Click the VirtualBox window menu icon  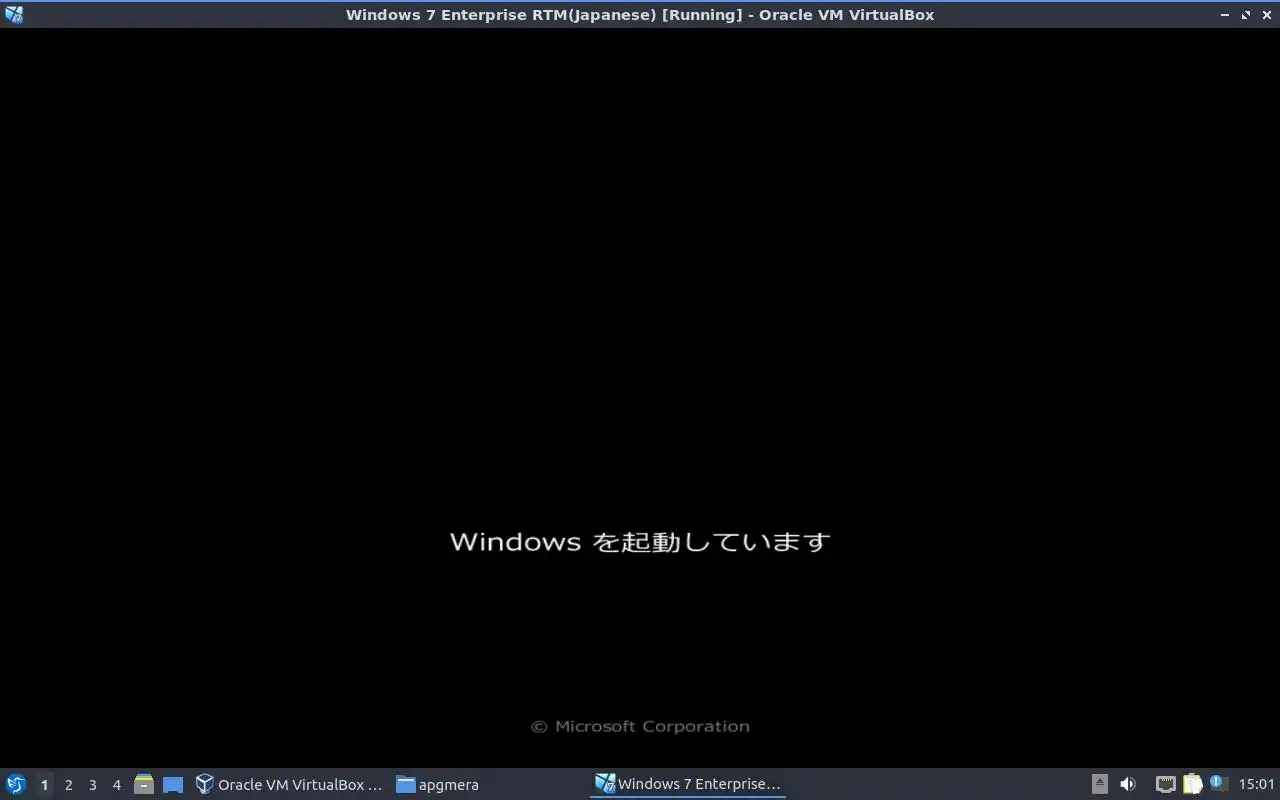[13, 14]
